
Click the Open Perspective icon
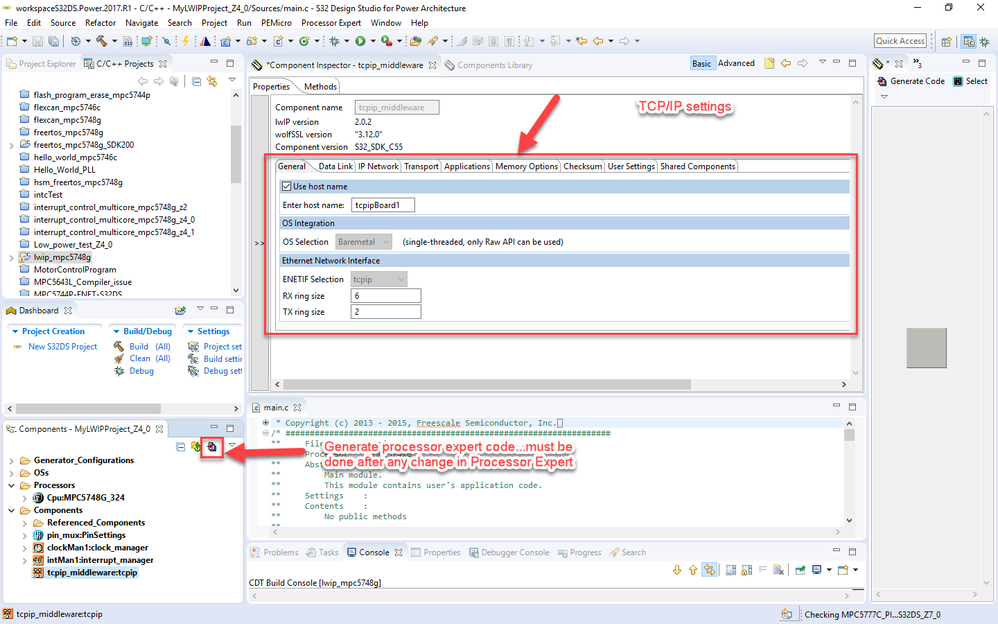click(946, 41)
